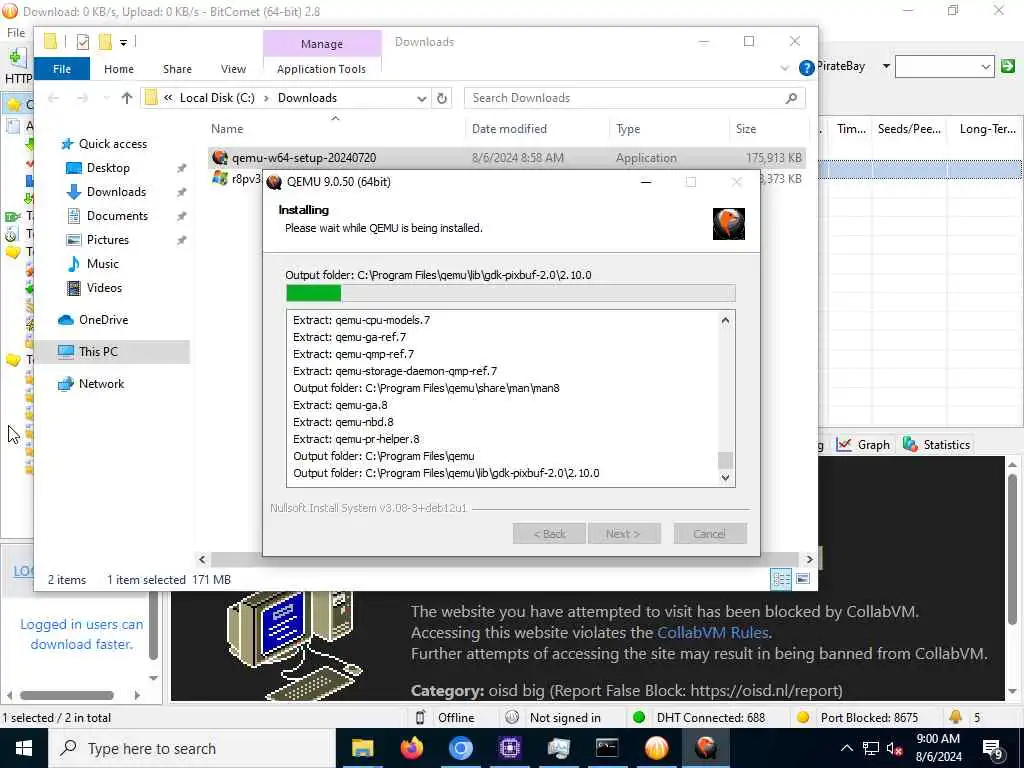
Task: Click the search magnifier icon in Explorer
Action: coord(792,98)
